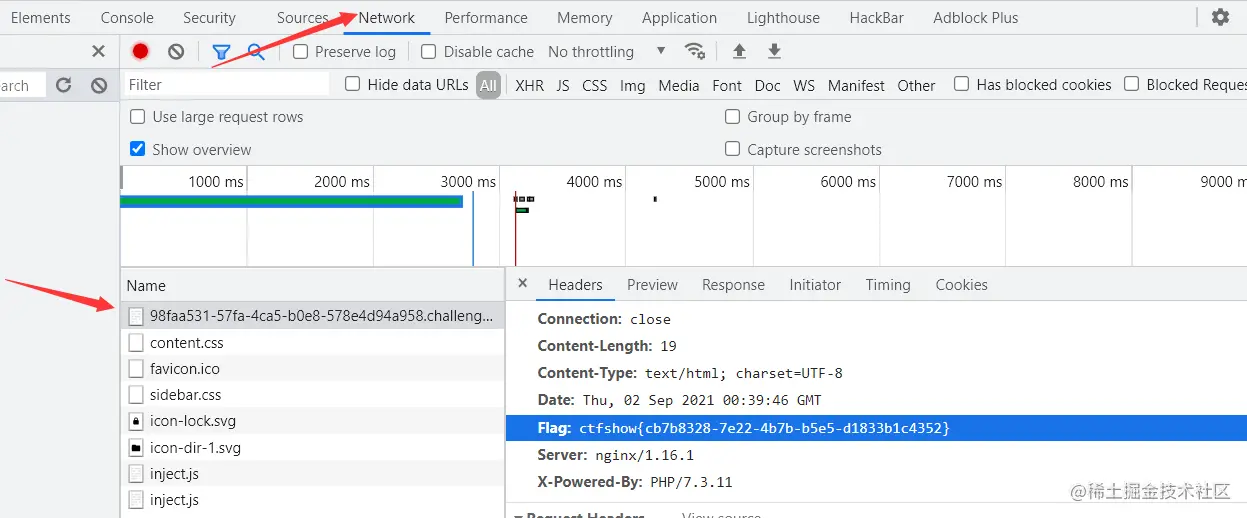Open network conditions wifi icon
The height and width of the screenshot is (518, 1247).
tap(694, 51)
